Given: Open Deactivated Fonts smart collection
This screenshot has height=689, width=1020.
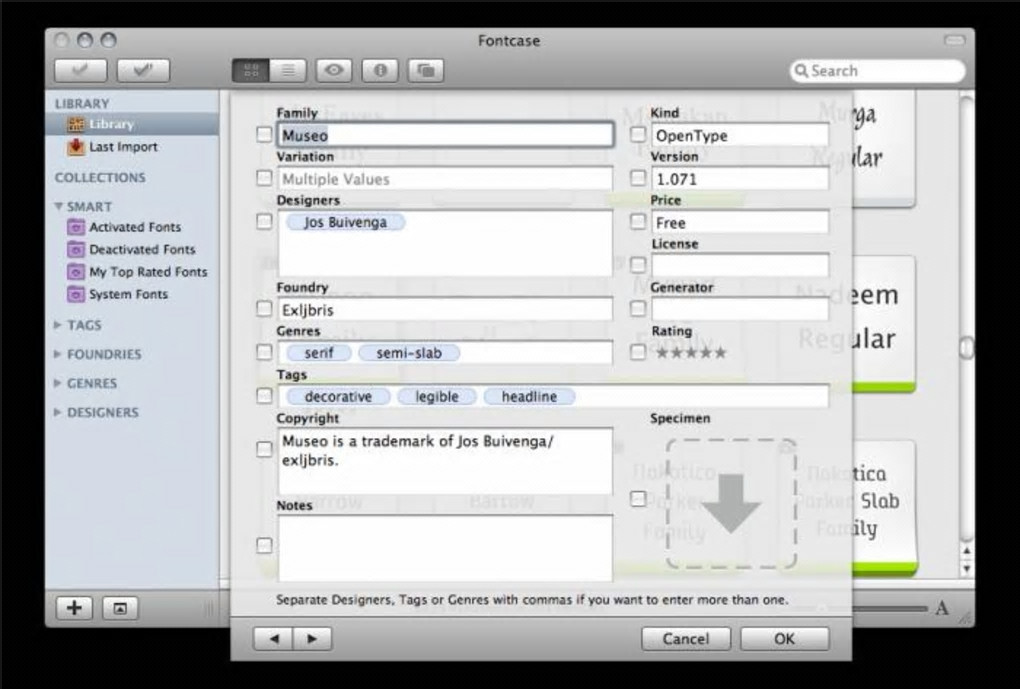Looking at the screenshot, I should [x=142, y=249].
